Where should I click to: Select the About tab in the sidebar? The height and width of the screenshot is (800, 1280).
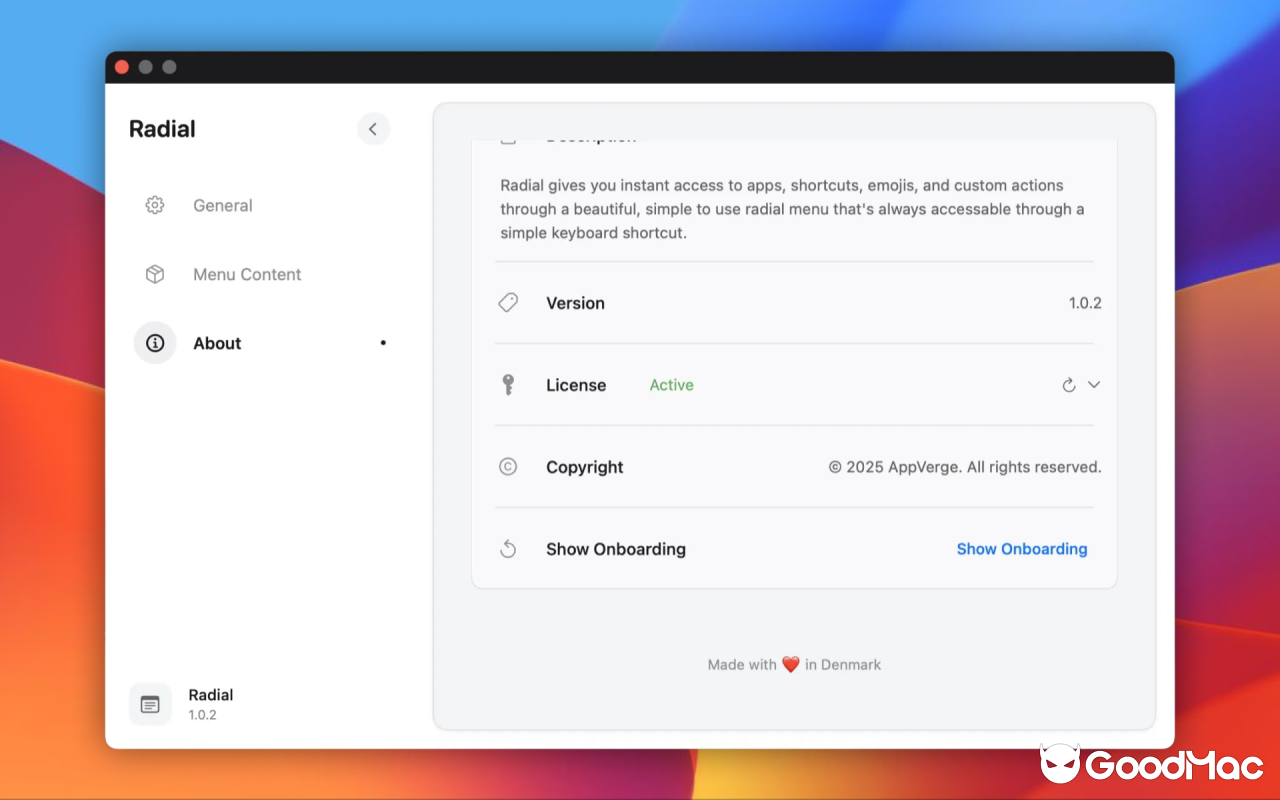tap(217, 342)
